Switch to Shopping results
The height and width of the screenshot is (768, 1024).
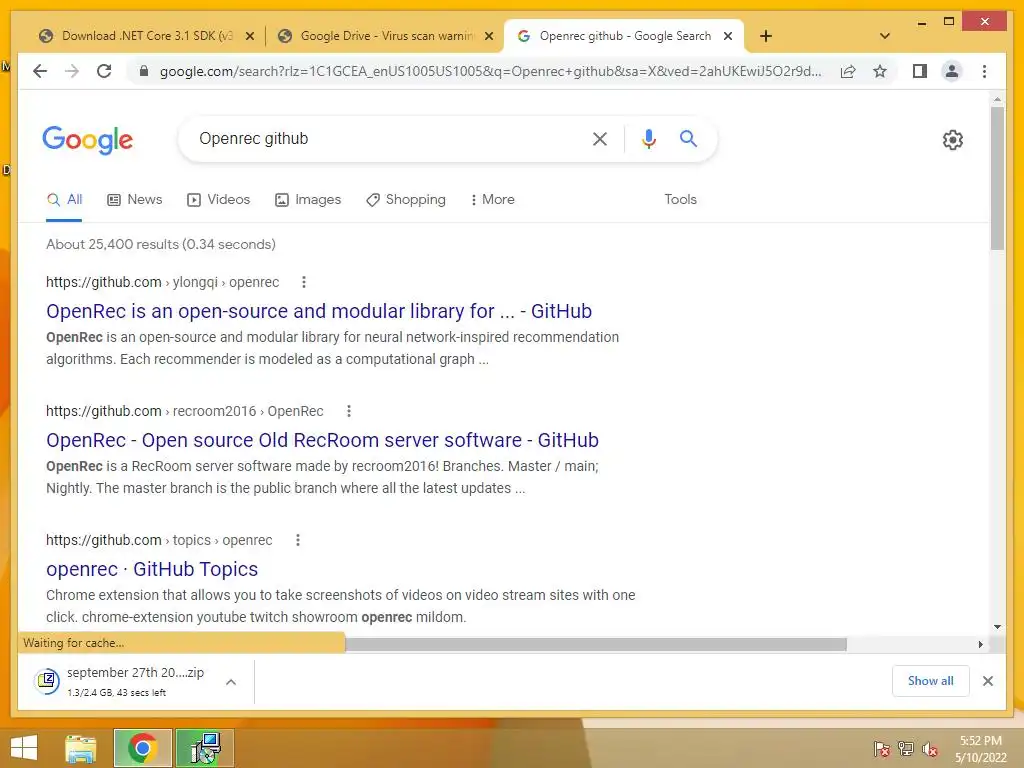[406, 199]
